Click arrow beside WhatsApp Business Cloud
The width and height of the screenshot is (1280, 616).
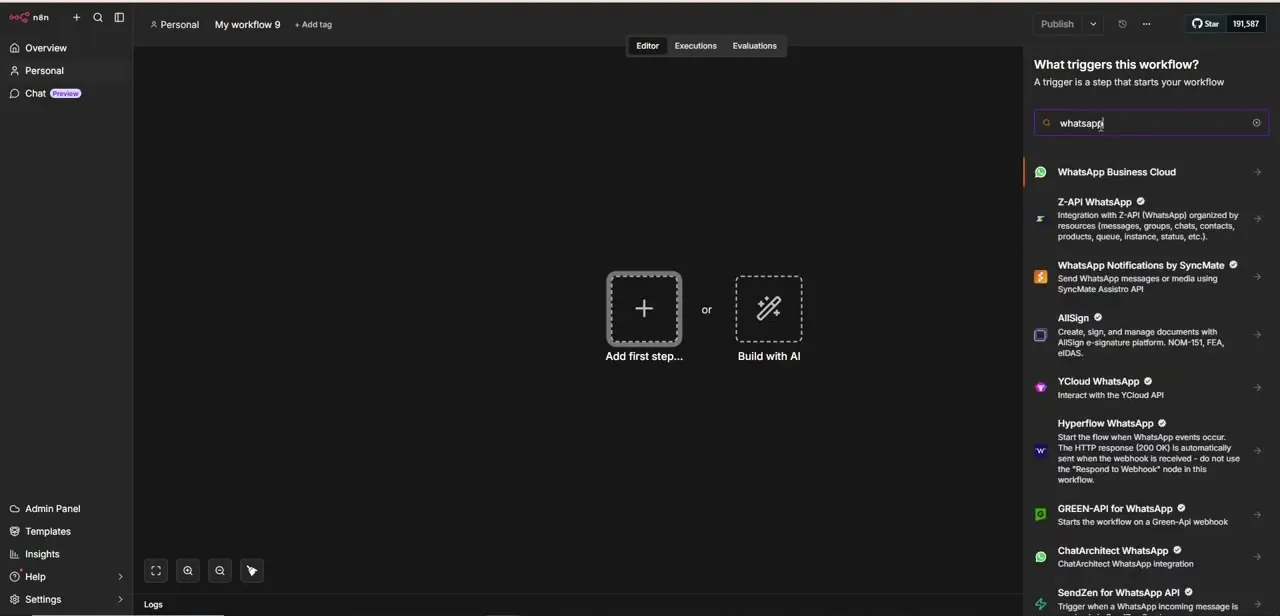(x=1257, y=172)
